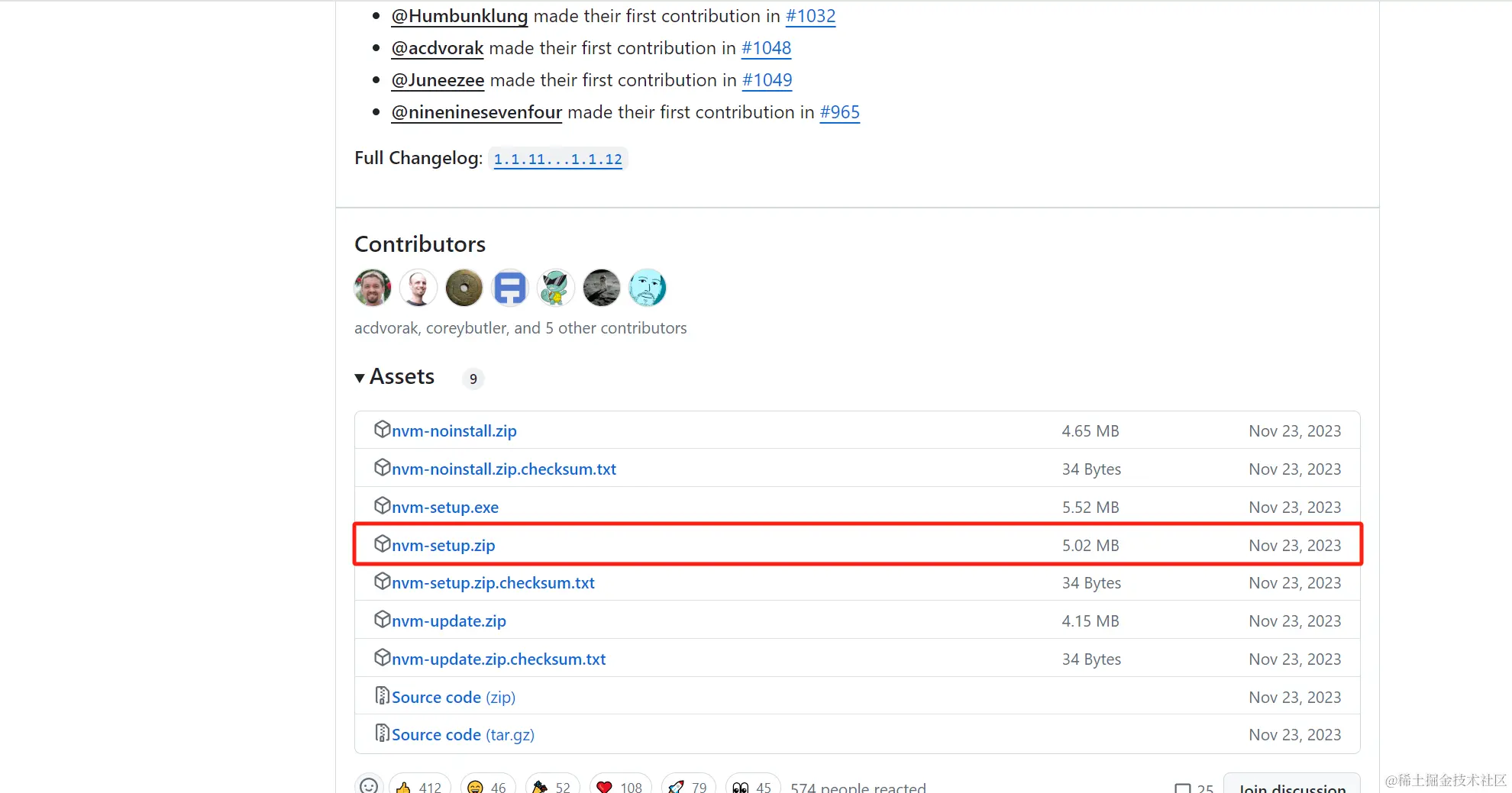Image resolution: width=1512 pixels, height=793 pixels.
Task: Open the @Juneezee profile link
Action: pyautogui.click(x=438, y=80)
